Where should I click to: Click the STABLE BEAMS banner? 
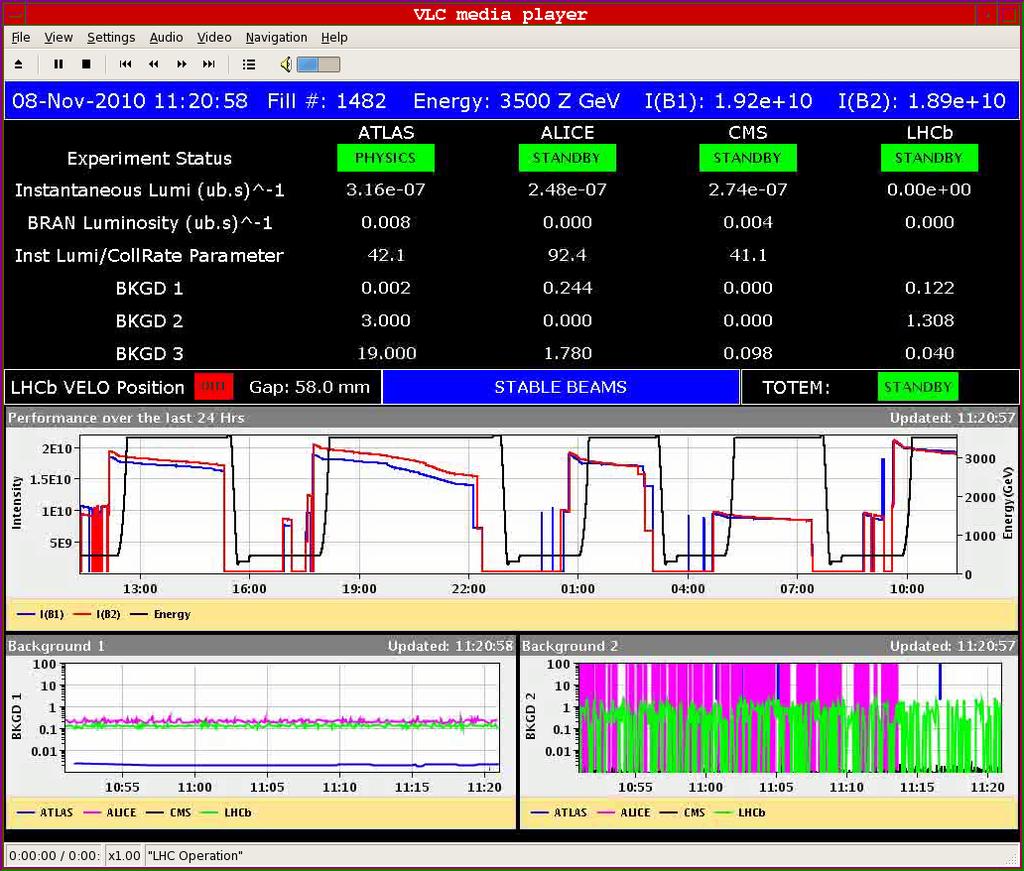coord(560,387)
